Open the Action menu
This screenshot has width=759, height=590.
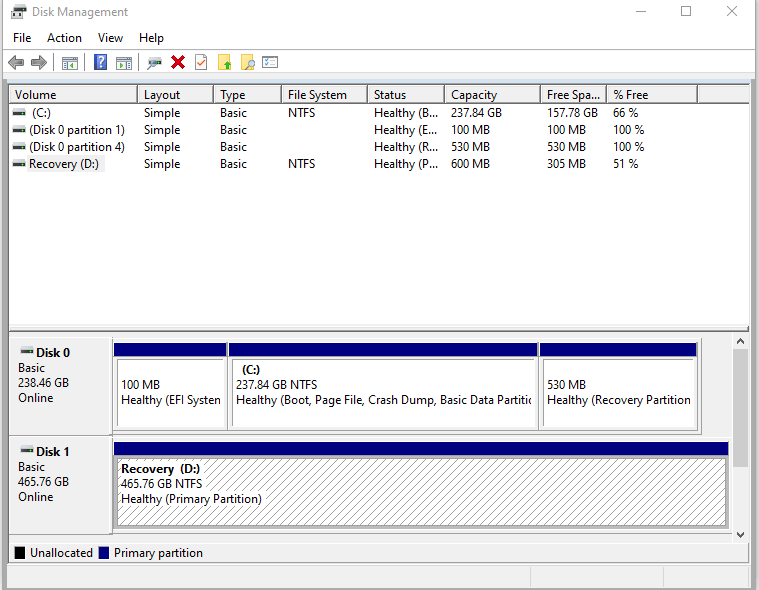(x=64, y=38)
